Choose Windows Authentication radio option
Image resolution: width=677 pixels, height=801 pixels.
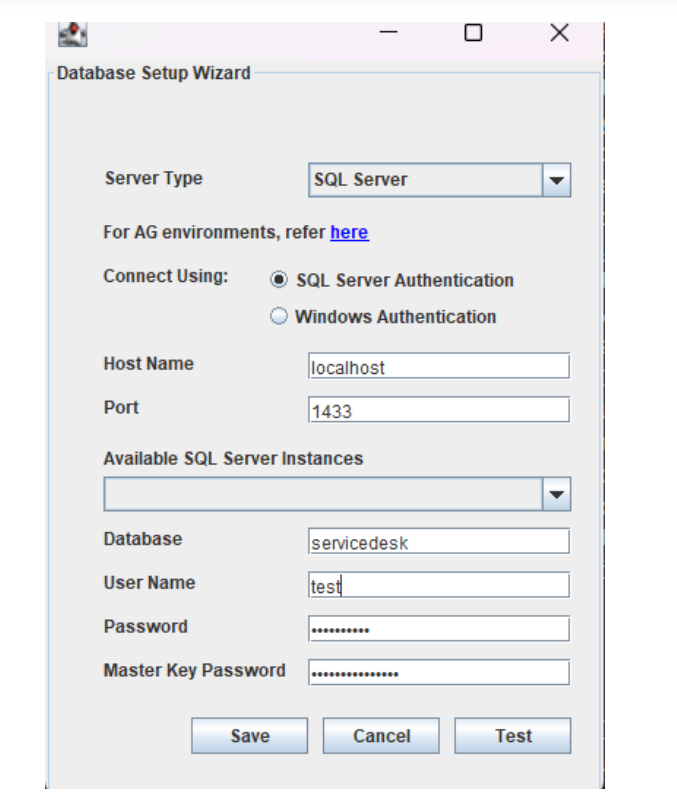pos(280,317)
